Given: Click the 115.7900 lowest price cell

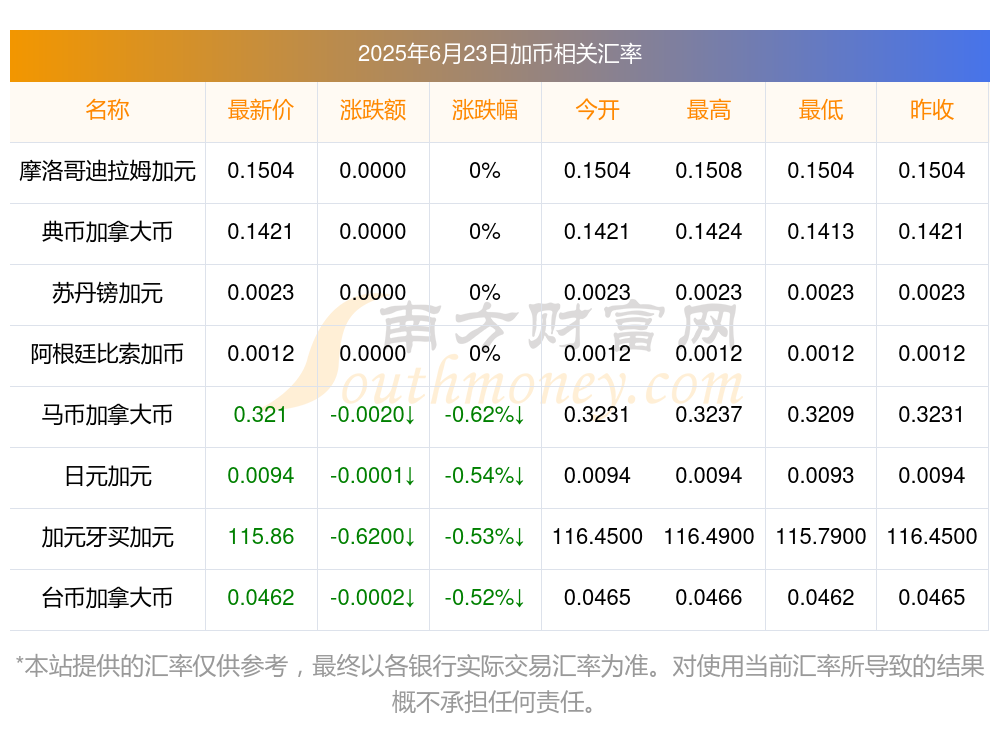Looking at the screenshot, I should coord(821,536).
